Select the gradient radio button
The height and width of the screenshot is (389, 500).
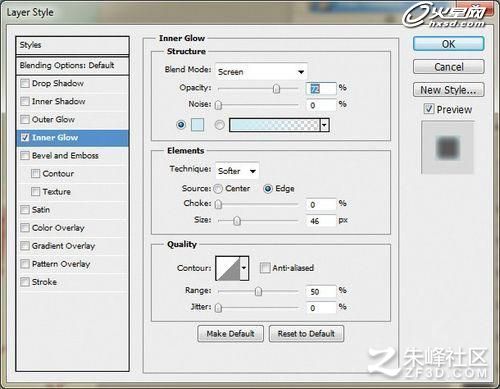[219, 125]
